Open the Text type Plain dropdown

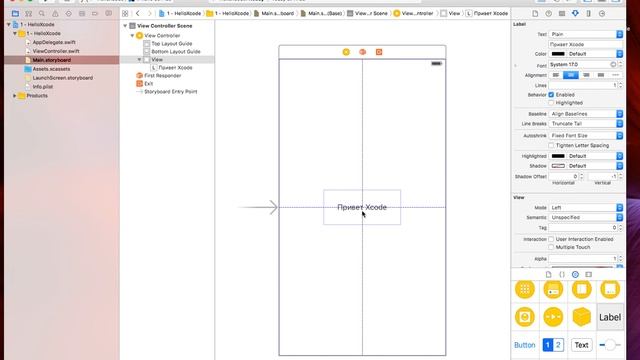586,34
